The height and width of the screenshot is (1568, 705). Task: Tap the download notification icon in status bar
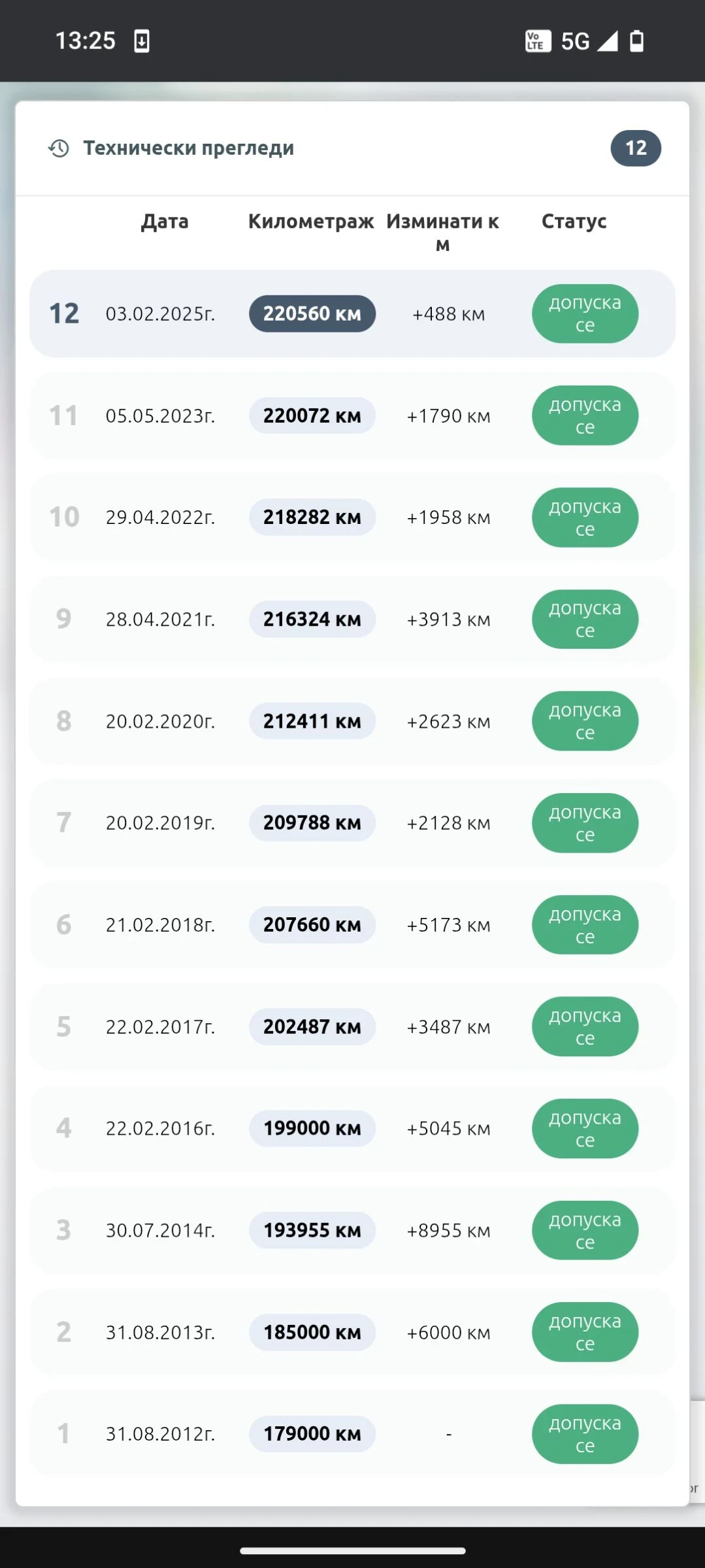click(142, 41)
